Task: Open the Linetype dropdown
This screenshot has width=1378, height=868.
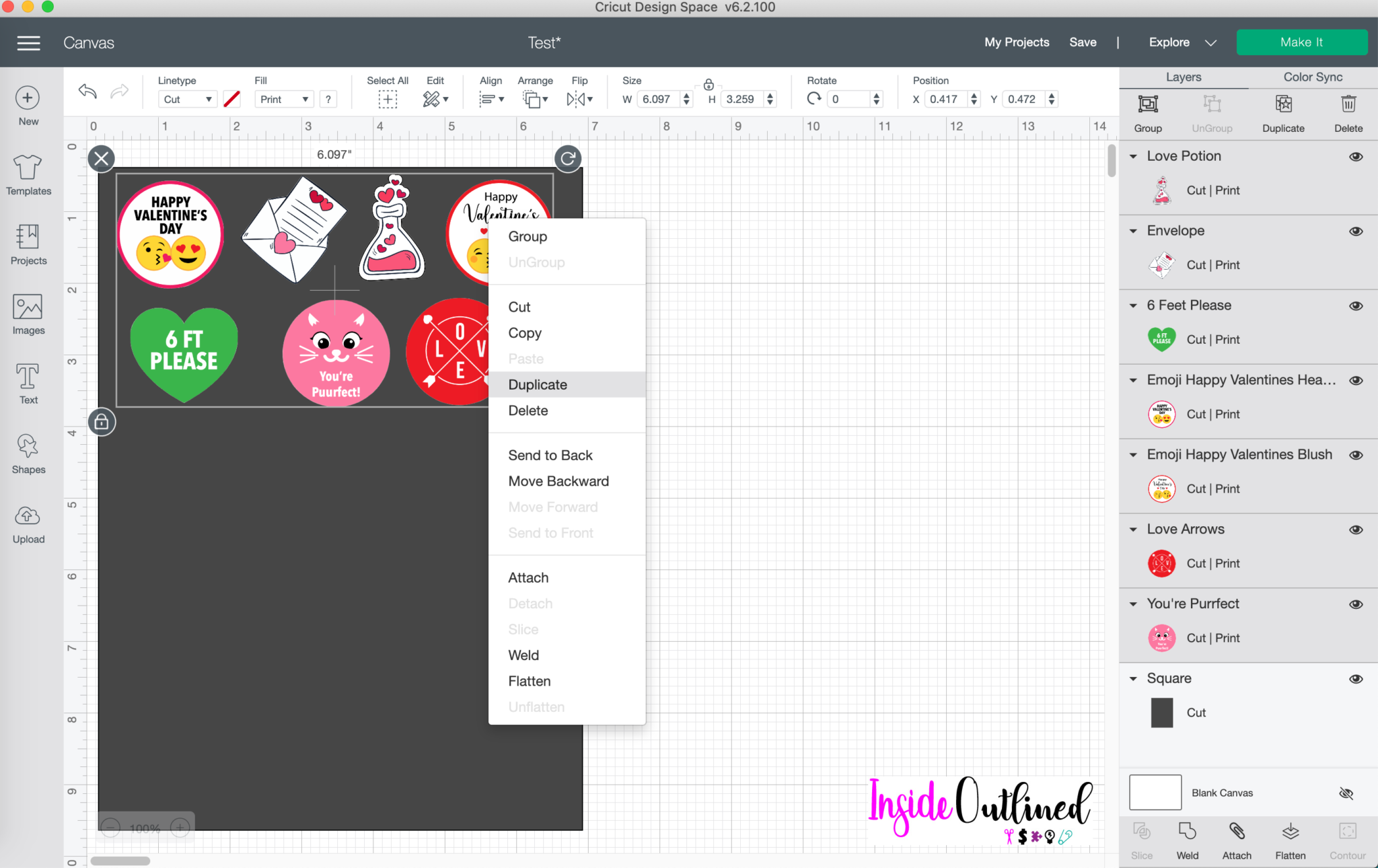Action: [x=187, y=99]
